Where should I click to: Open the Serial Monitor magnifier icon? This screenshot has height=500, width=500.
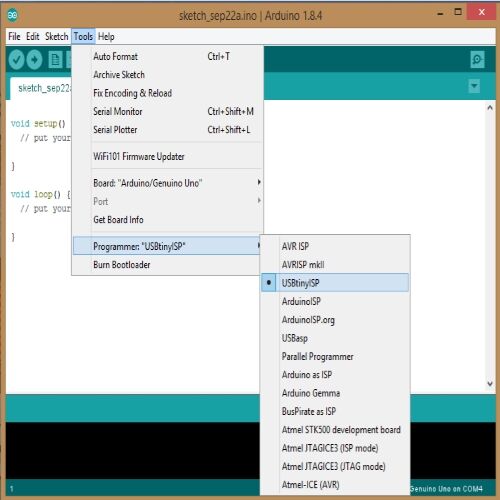[477, 60]
